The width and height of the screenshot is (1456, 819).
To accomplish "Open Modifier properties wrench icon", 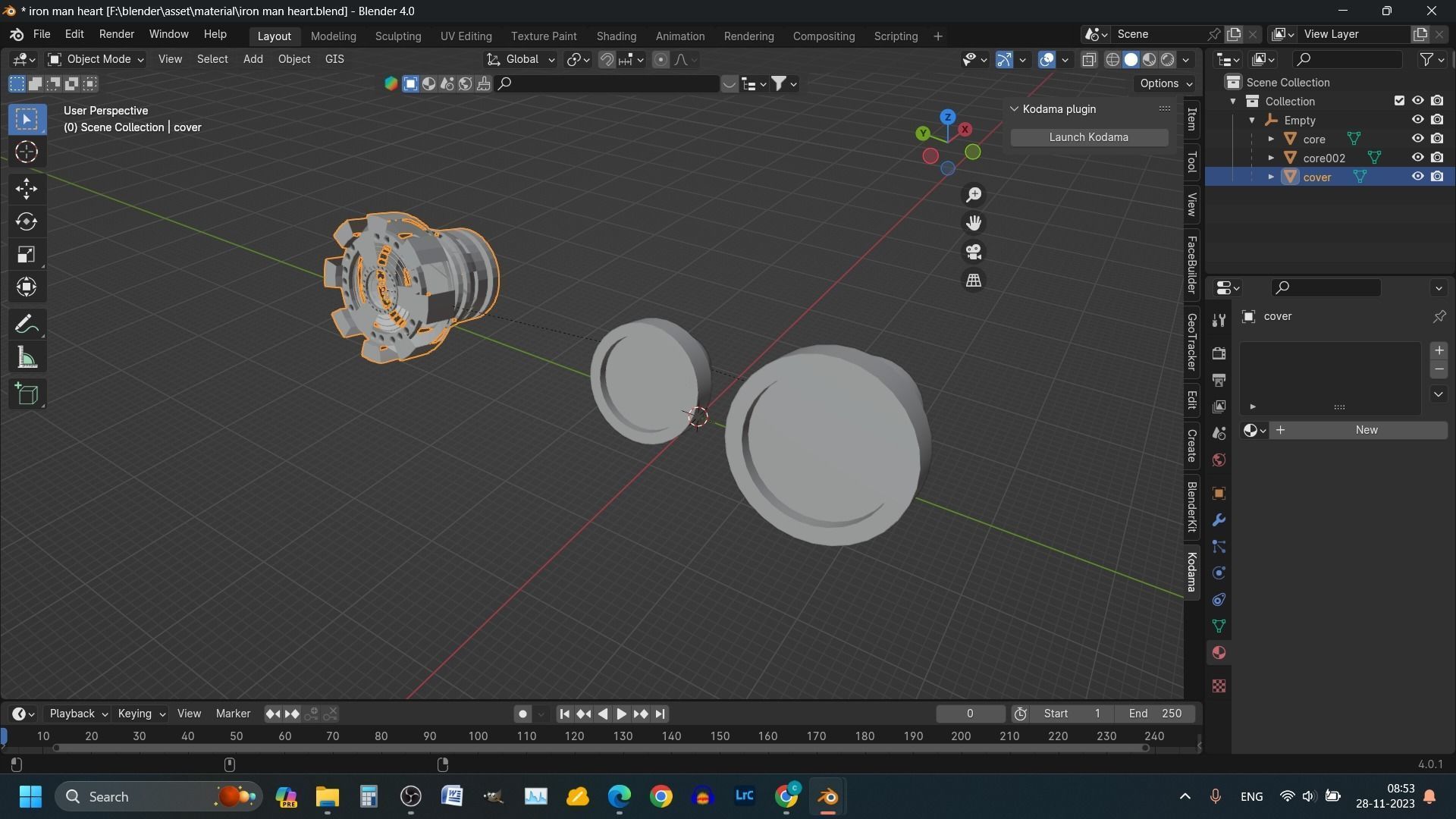I will 1219,520.
